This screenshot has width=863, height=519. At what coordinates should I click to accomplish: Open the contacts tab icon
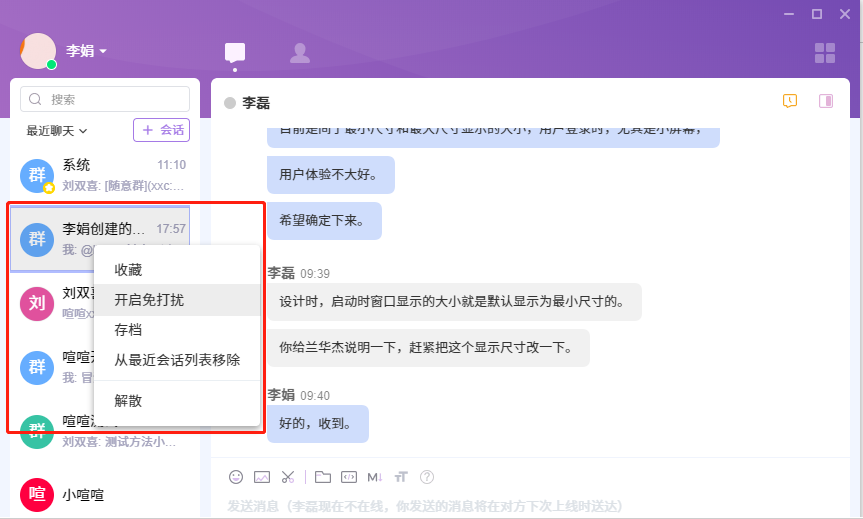click(299, 53)
